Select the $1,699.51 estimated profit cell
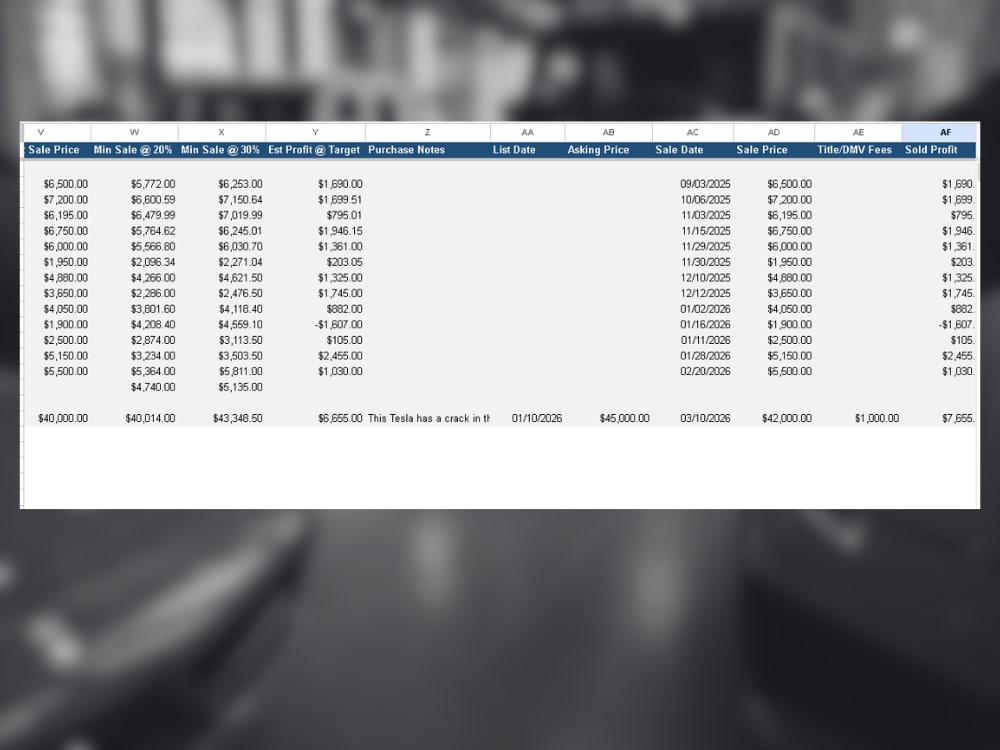The image size is (1000, 750). (315, 200)
